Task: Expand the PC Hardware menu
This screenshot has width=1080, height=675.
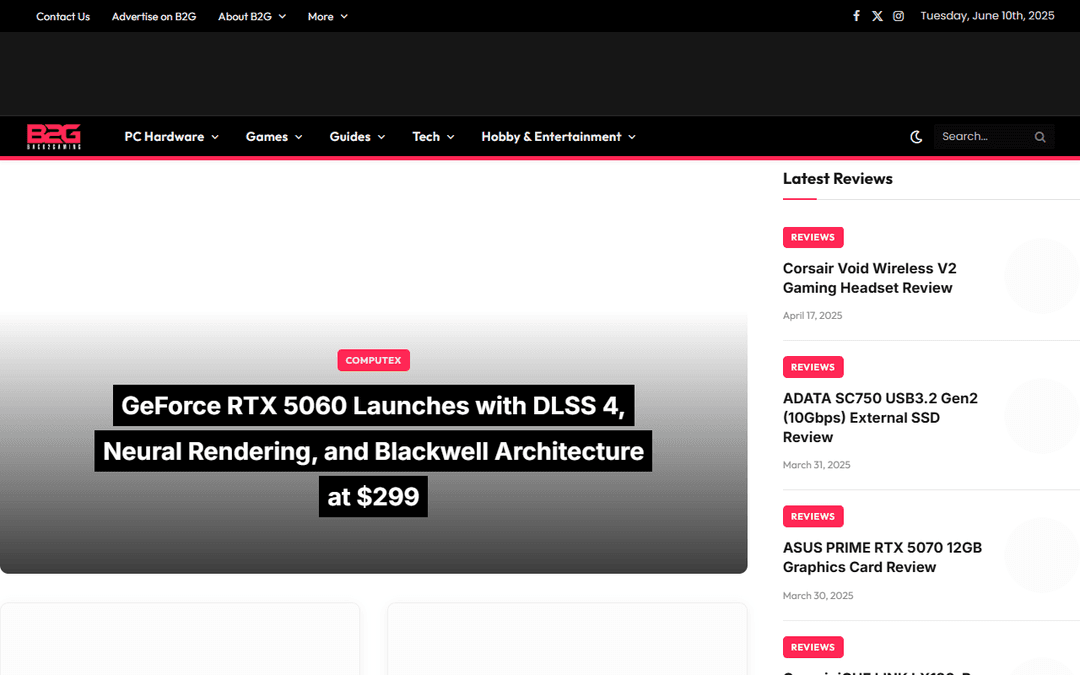Action: 172,136
